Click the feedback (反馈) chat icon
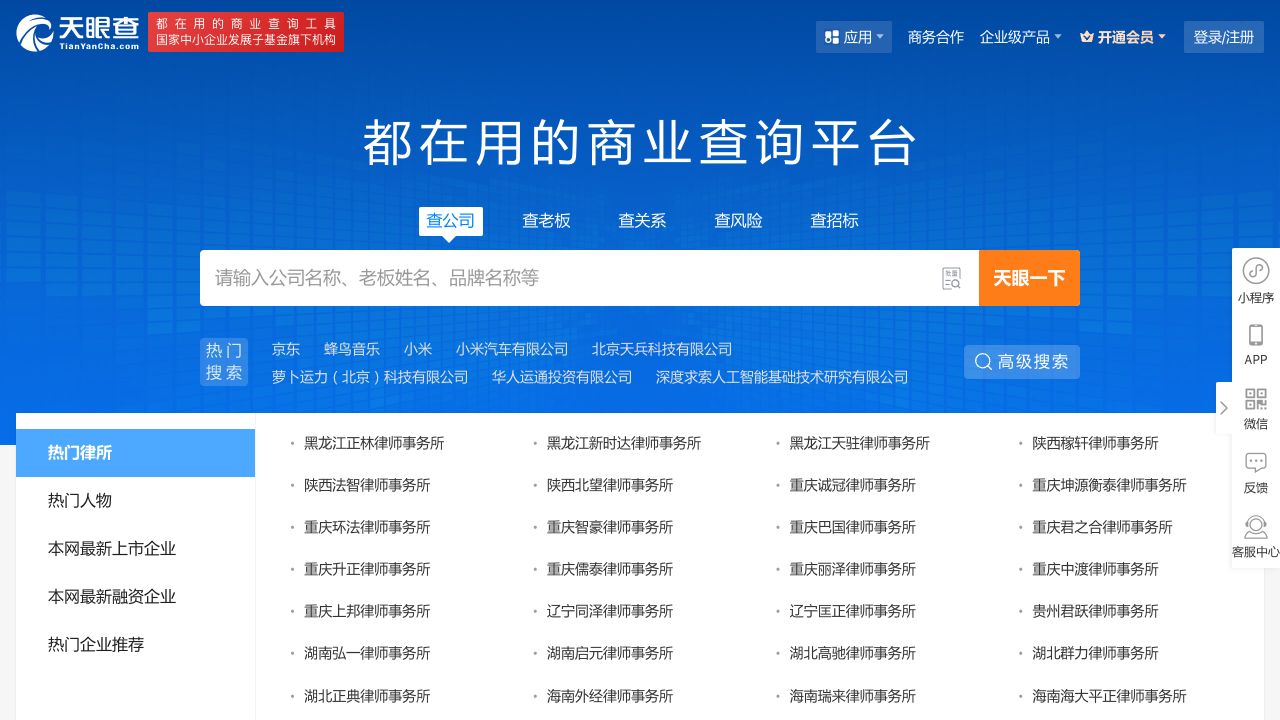Viewport: 1280px width, 720px height. (x=1256, y=463)
